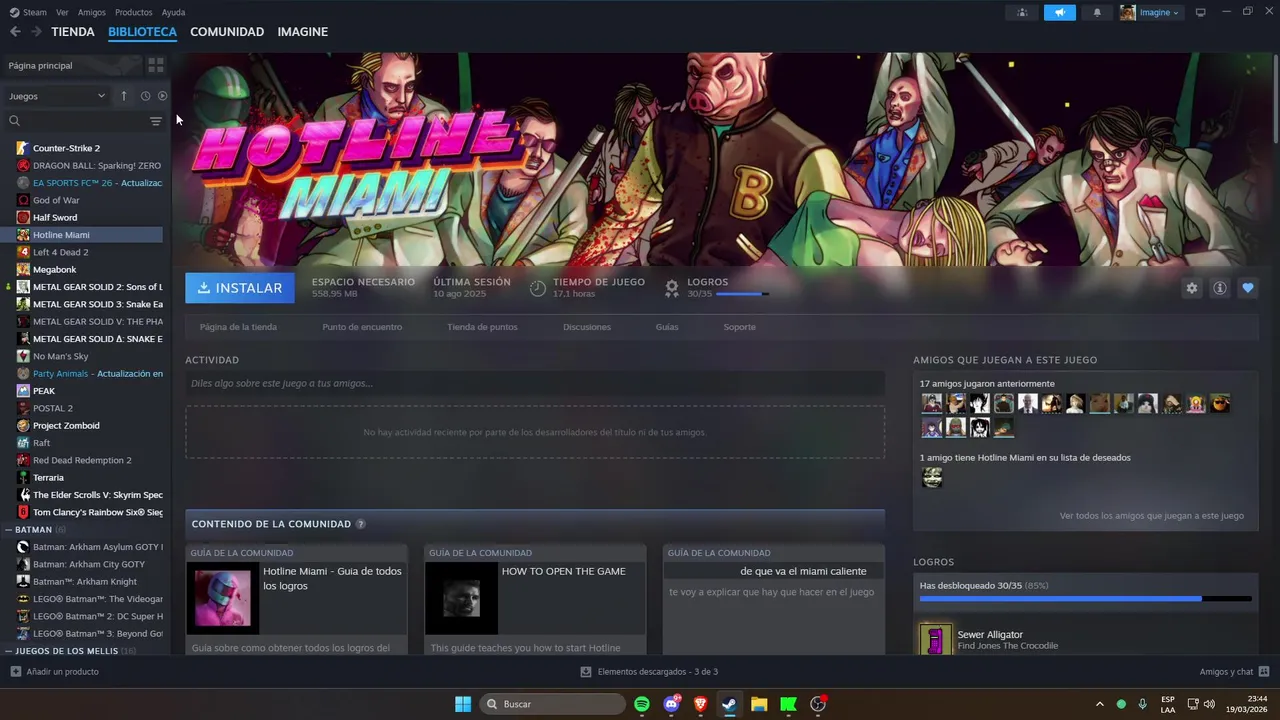Open game settings gear icon
The height and width of the screenshot is (720, 1280).
click(1192, 288)
